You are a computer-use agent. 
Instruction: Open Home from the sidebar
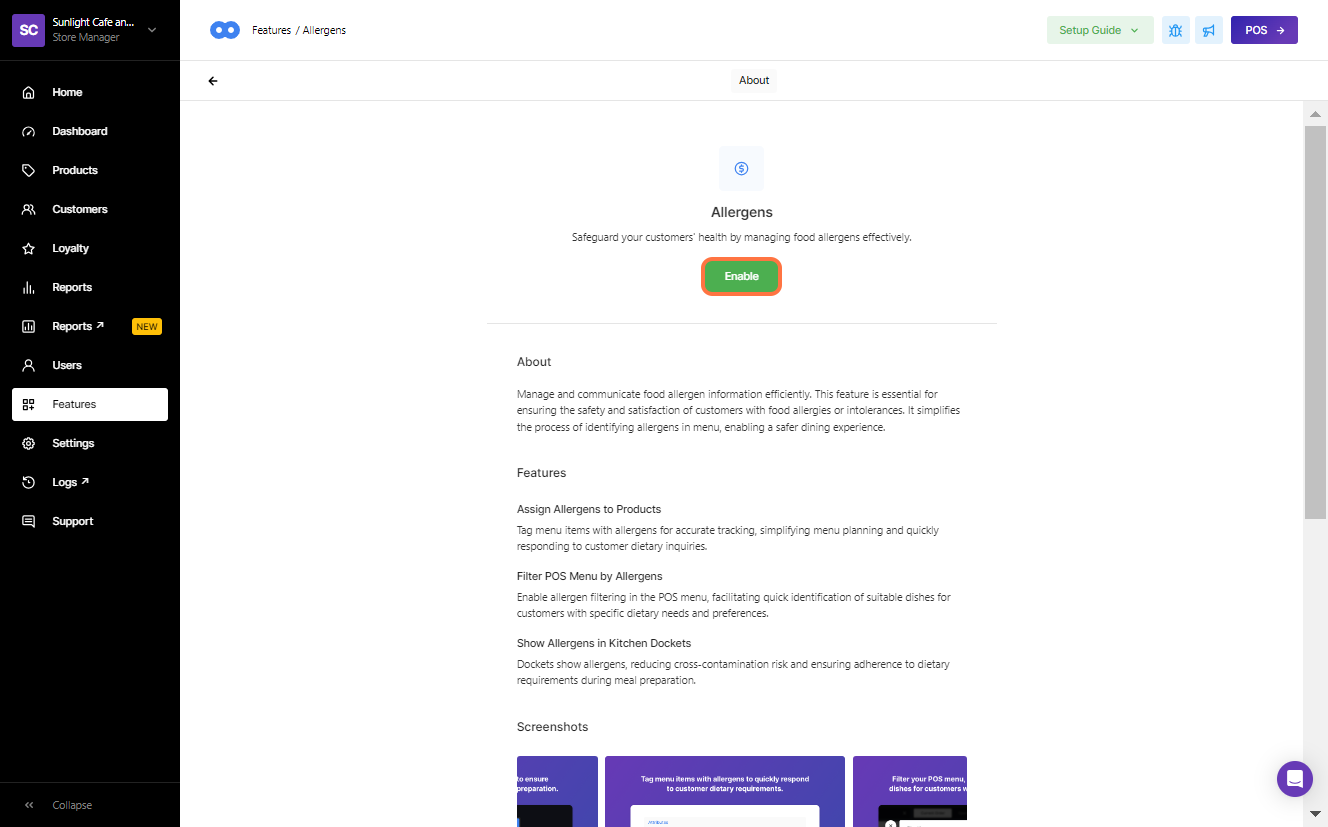(67, 92)
